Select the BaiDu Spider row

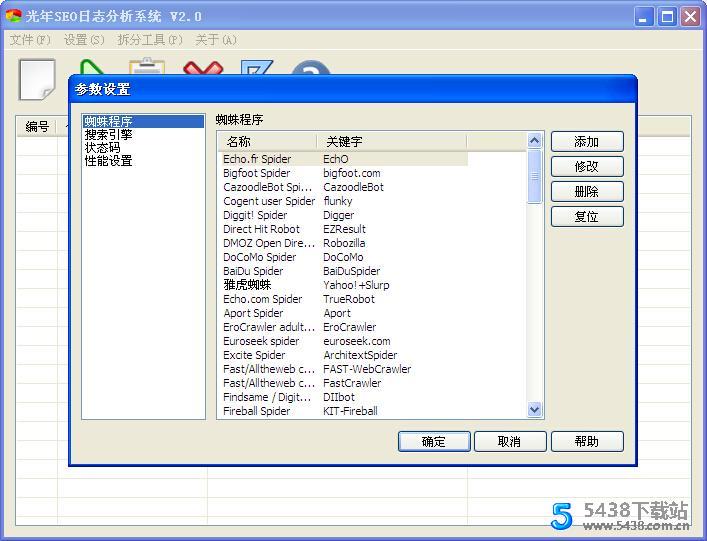point(343,271)
